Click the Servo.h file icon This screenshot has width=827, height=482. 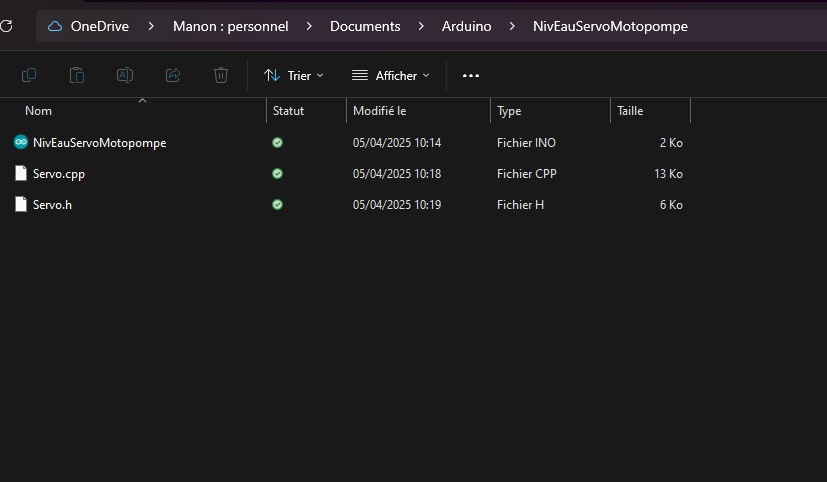[21, 205]
